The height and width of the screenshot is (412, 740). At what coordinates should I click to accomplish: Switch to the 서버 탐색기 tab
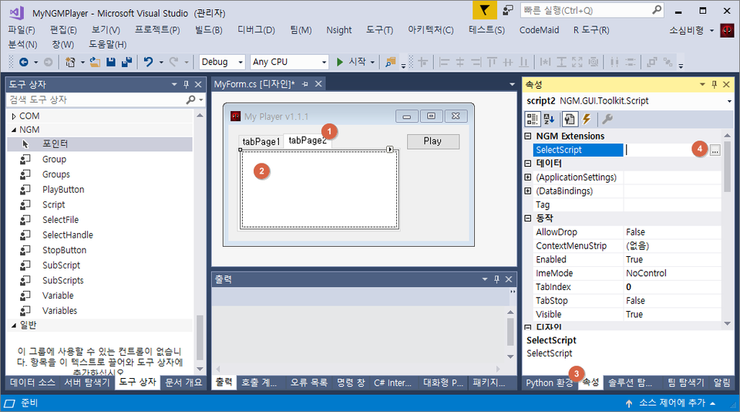[87, 382]
